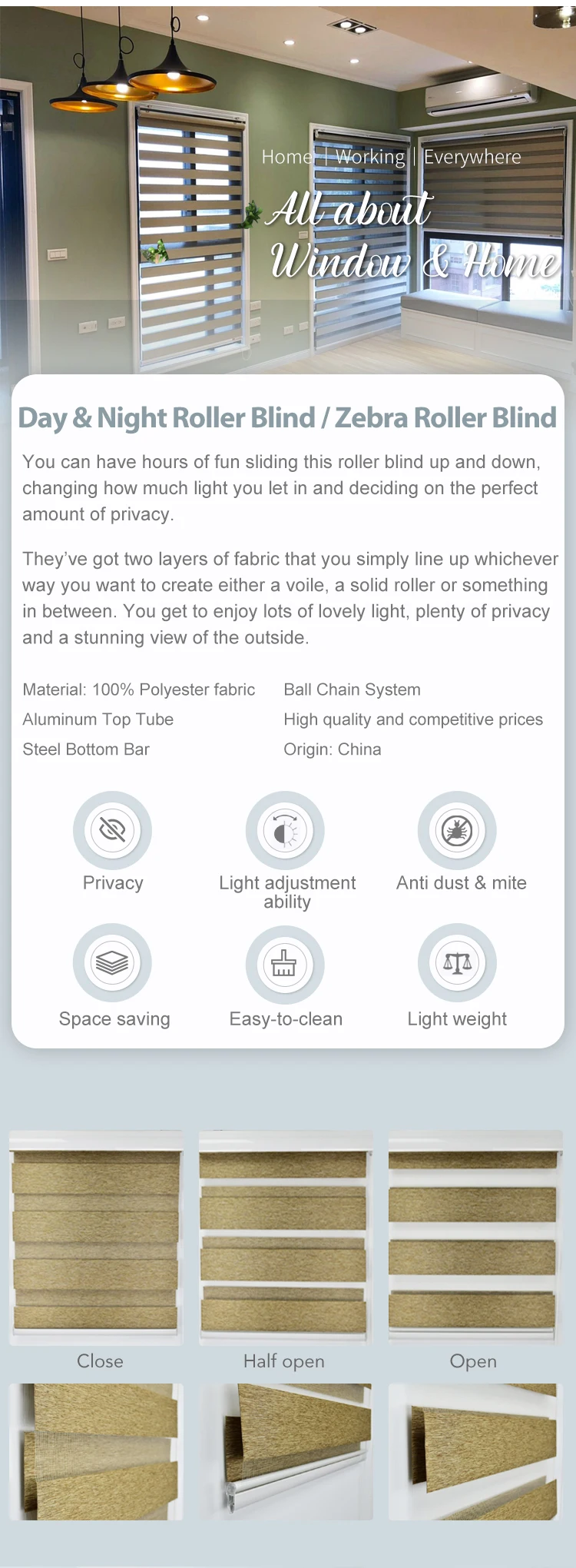Image resolution: width=576 pixels, height=1568 pixels.
Task: Select the Light adjustment ability icon
Action: point(285,830)
